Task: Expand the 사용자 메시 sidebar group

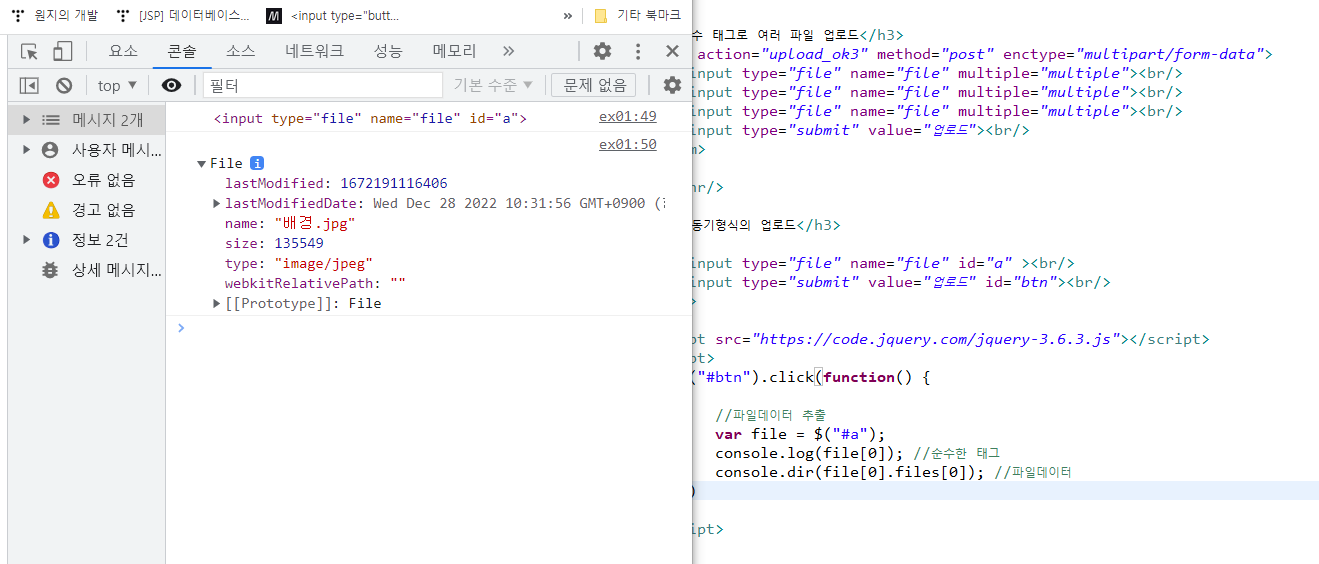Action: click(x=26, y=150)
